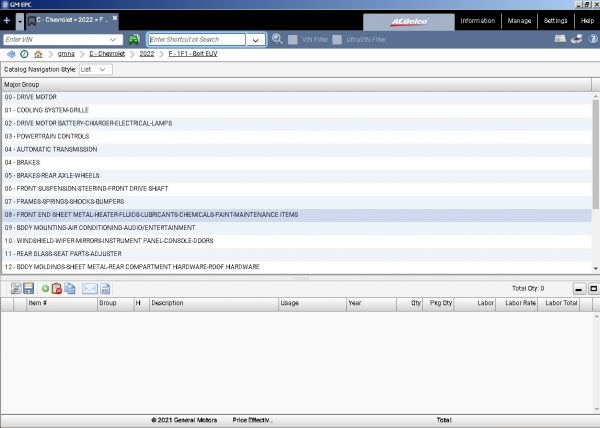Open the Settings menu
The width and height of the screenshot is (600, 428).
556,21
